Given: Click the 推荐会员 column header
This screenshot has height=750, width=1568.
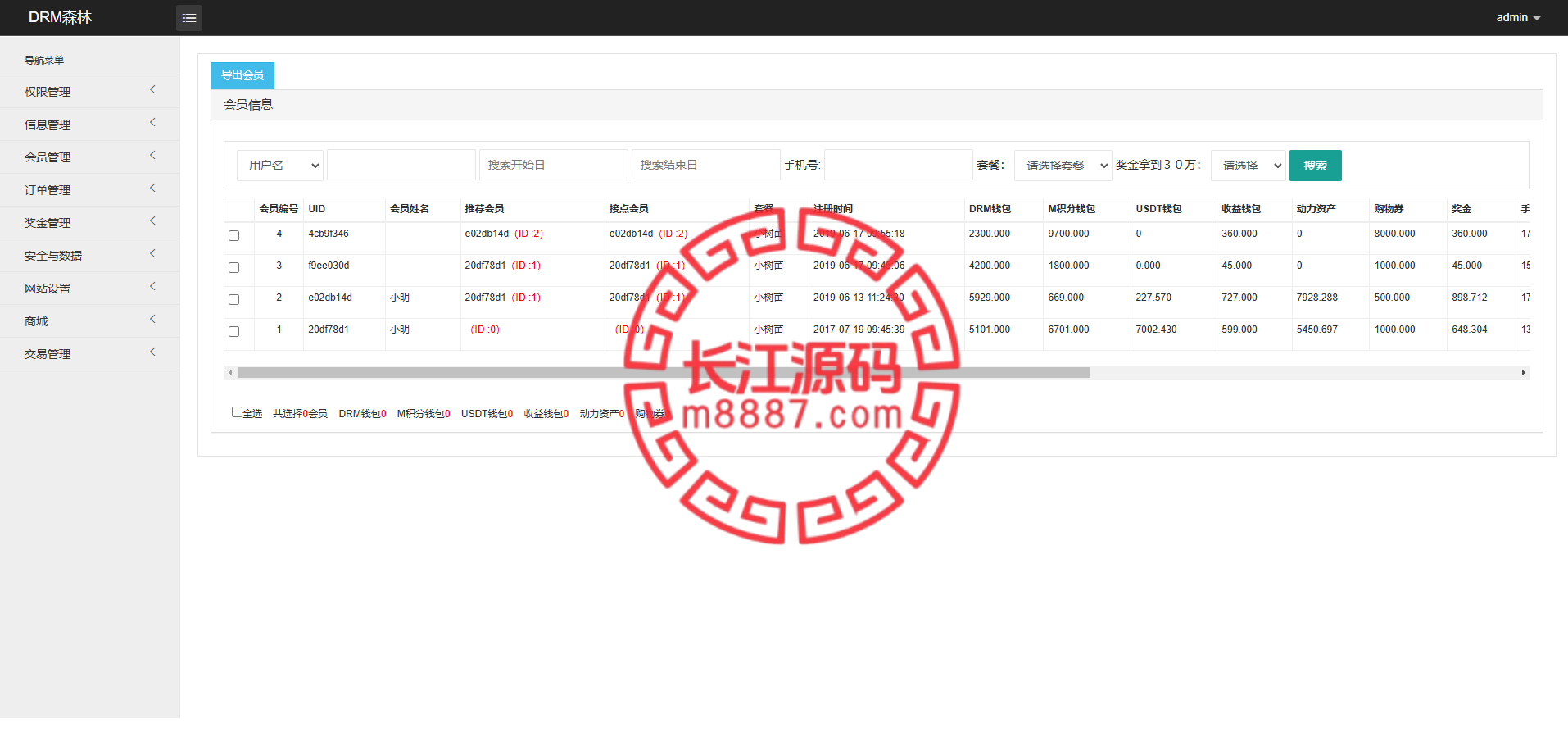Looking at the screenshot, I should tap(484, 209).
